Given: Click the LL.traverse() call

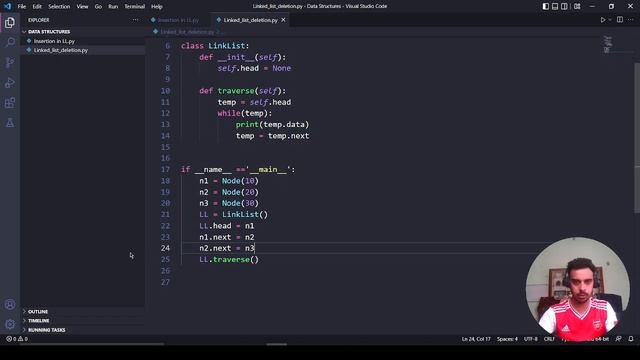Looking at the screenshot, I should (229, 260).
